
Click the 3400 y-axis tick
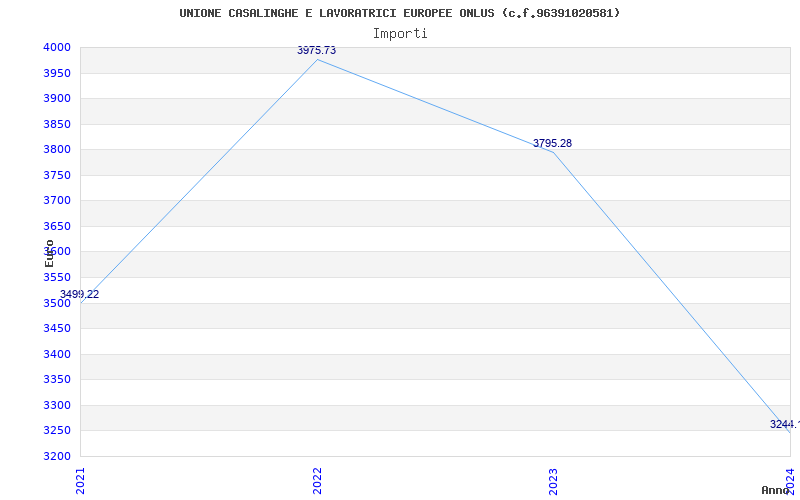(57, 354)
